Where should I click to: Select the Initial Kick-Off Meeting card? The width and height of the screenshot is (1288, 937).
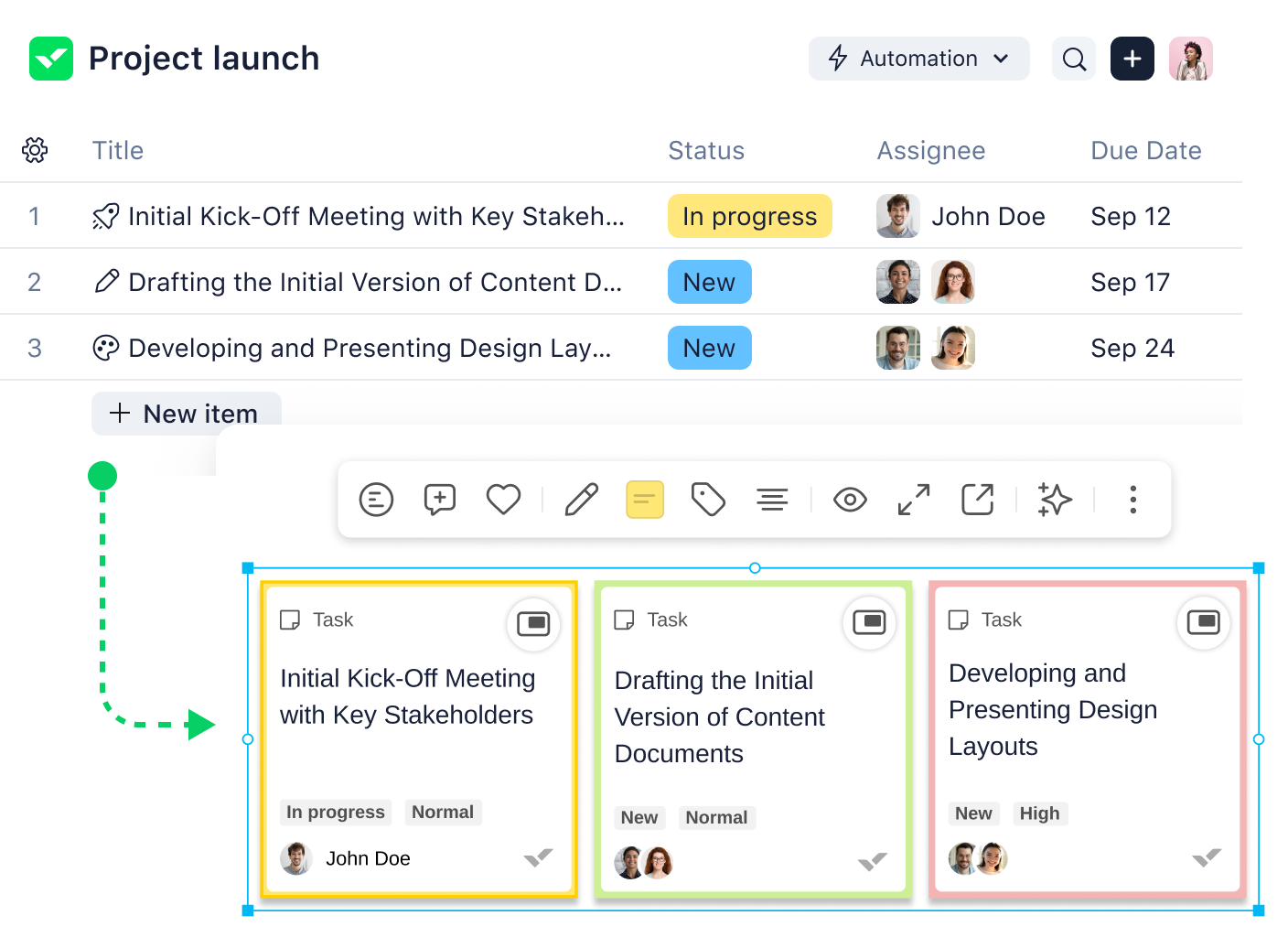[x=419, y=739]
